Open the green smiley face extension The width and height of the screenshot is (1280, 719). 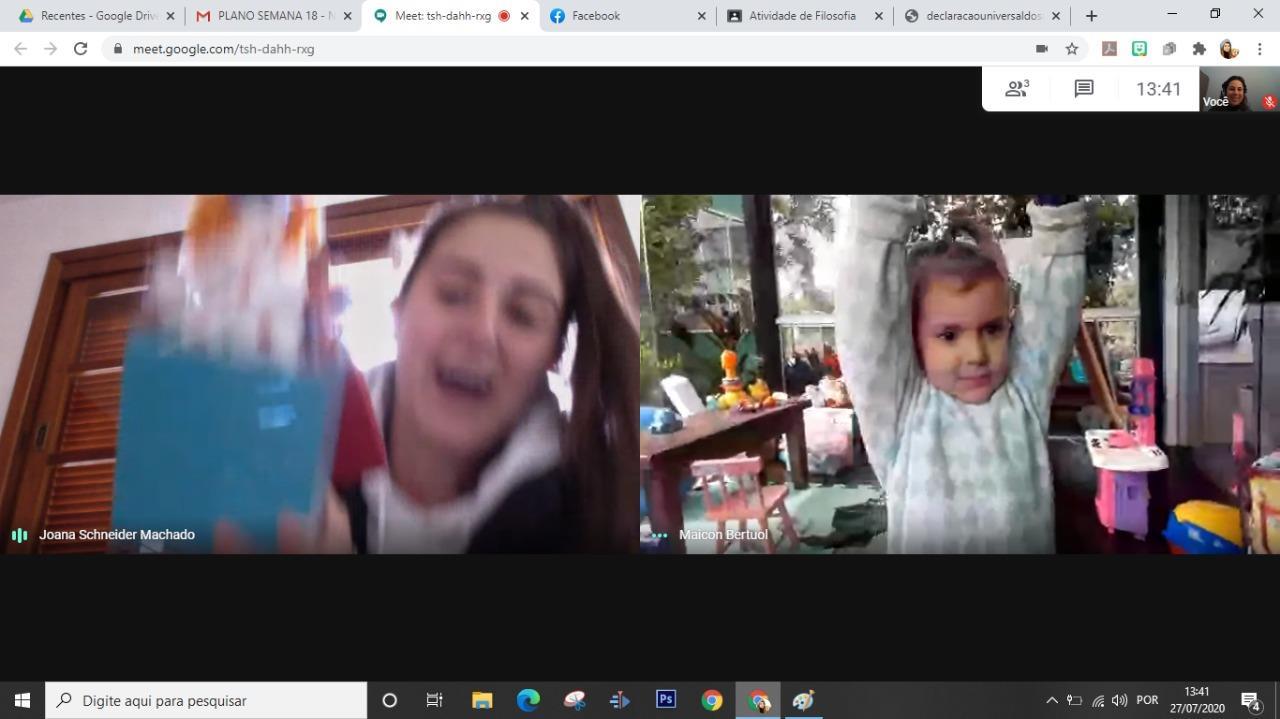(x=1139, y=49)
